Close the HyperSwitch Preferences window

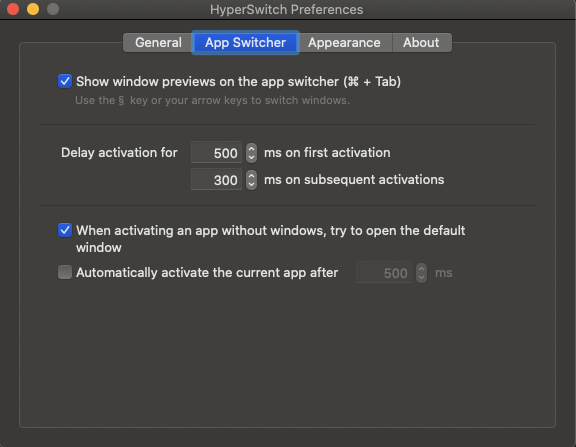click(13, 9)
